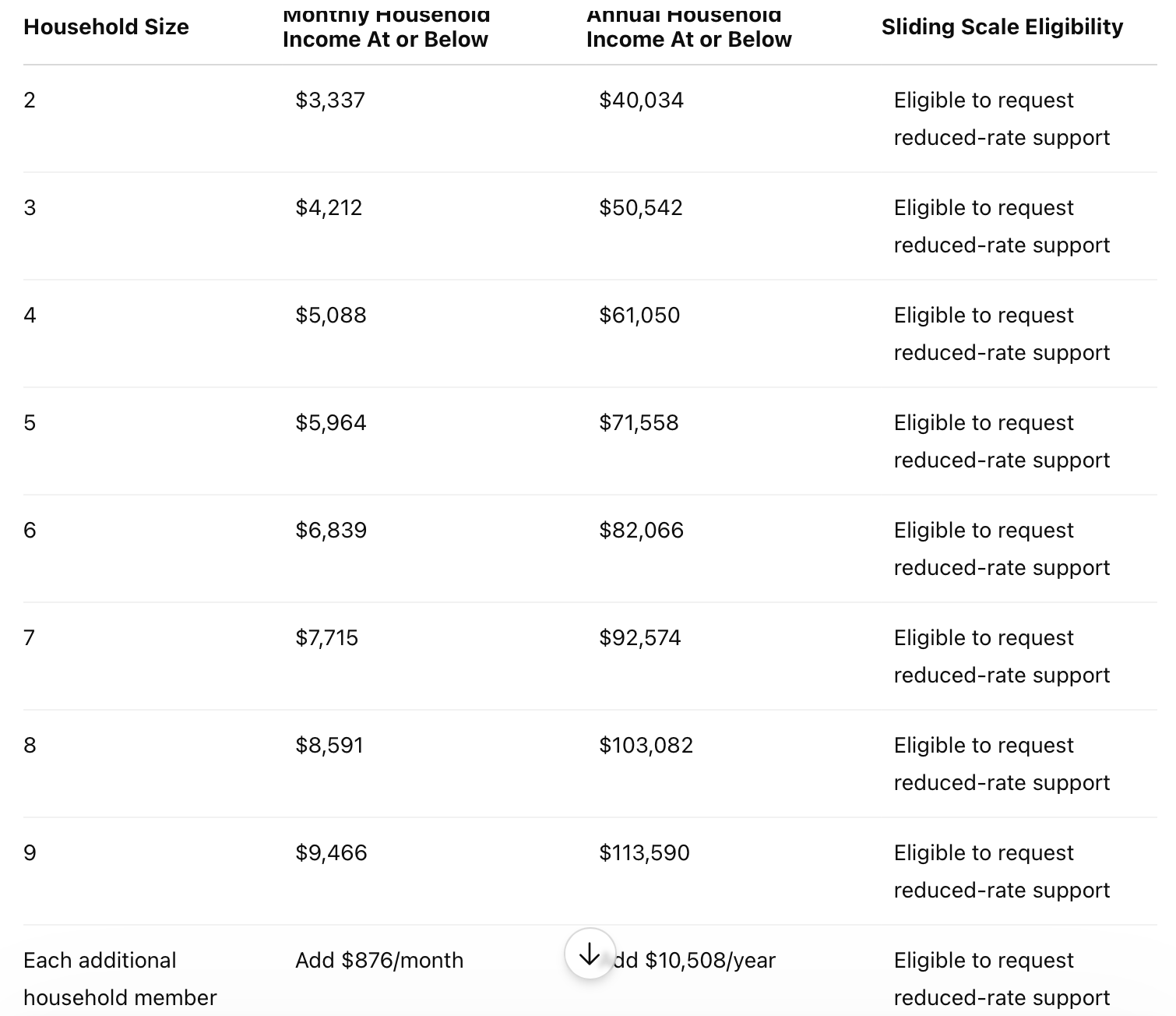Image resolution: width=1176 pixels, height=1016 pixels.
Task: Click the $3,337 monthly income cell
Action: [x=330, y=101]
